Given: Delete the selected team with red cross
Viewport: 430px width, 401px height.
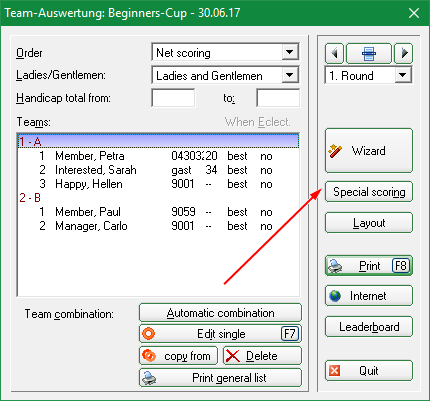Looking at the screenshot, I should [x=262, y=356].
